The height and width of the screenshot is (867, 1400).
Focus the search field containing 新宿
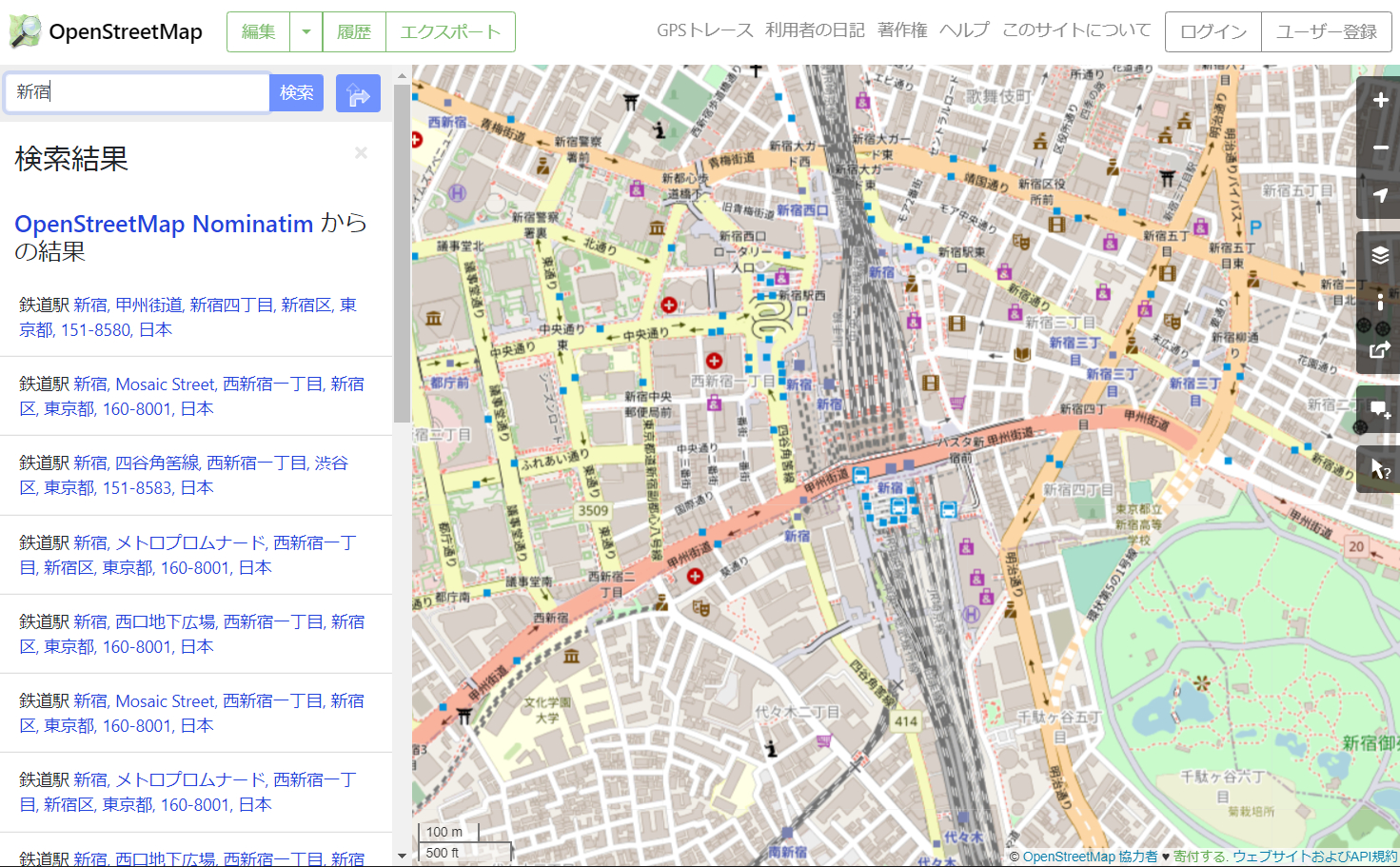point(137,92)
